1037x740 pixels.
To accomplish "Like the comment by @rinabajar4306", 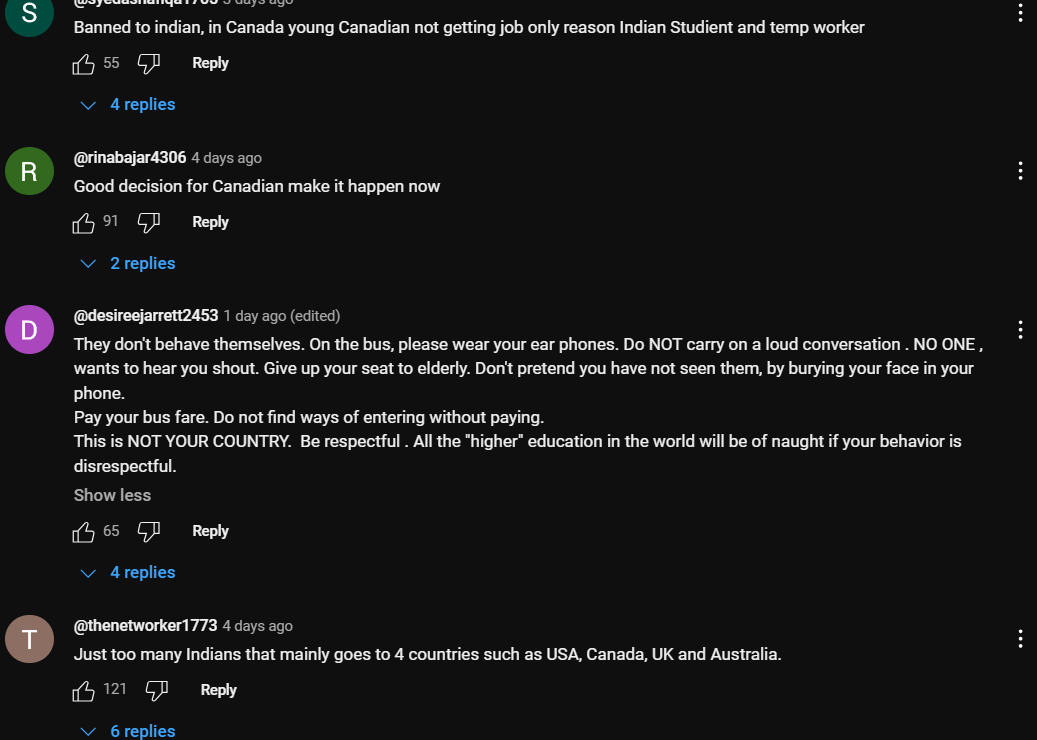I will 84,223.
